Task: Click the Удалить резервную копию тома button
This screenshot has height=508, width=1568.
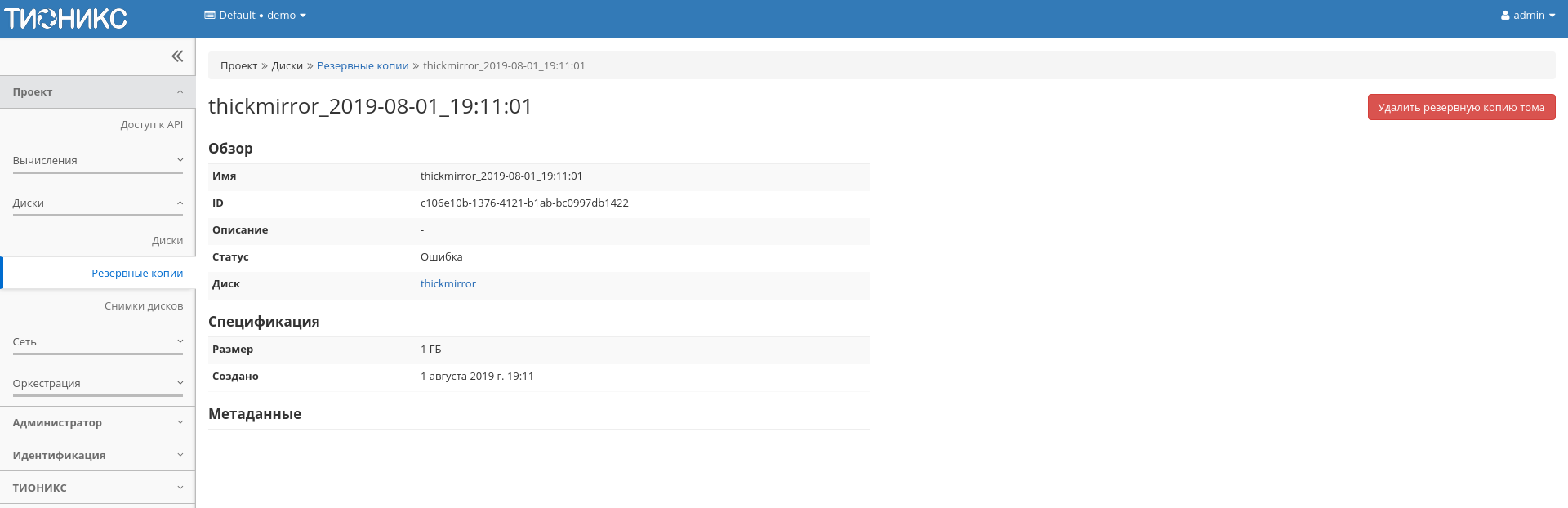Action: [1460, 108]
